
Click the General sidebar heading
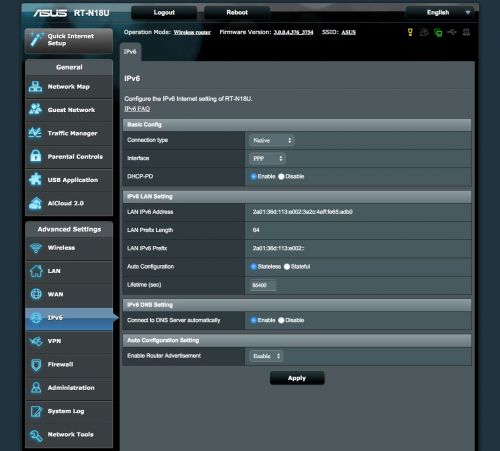69,67
